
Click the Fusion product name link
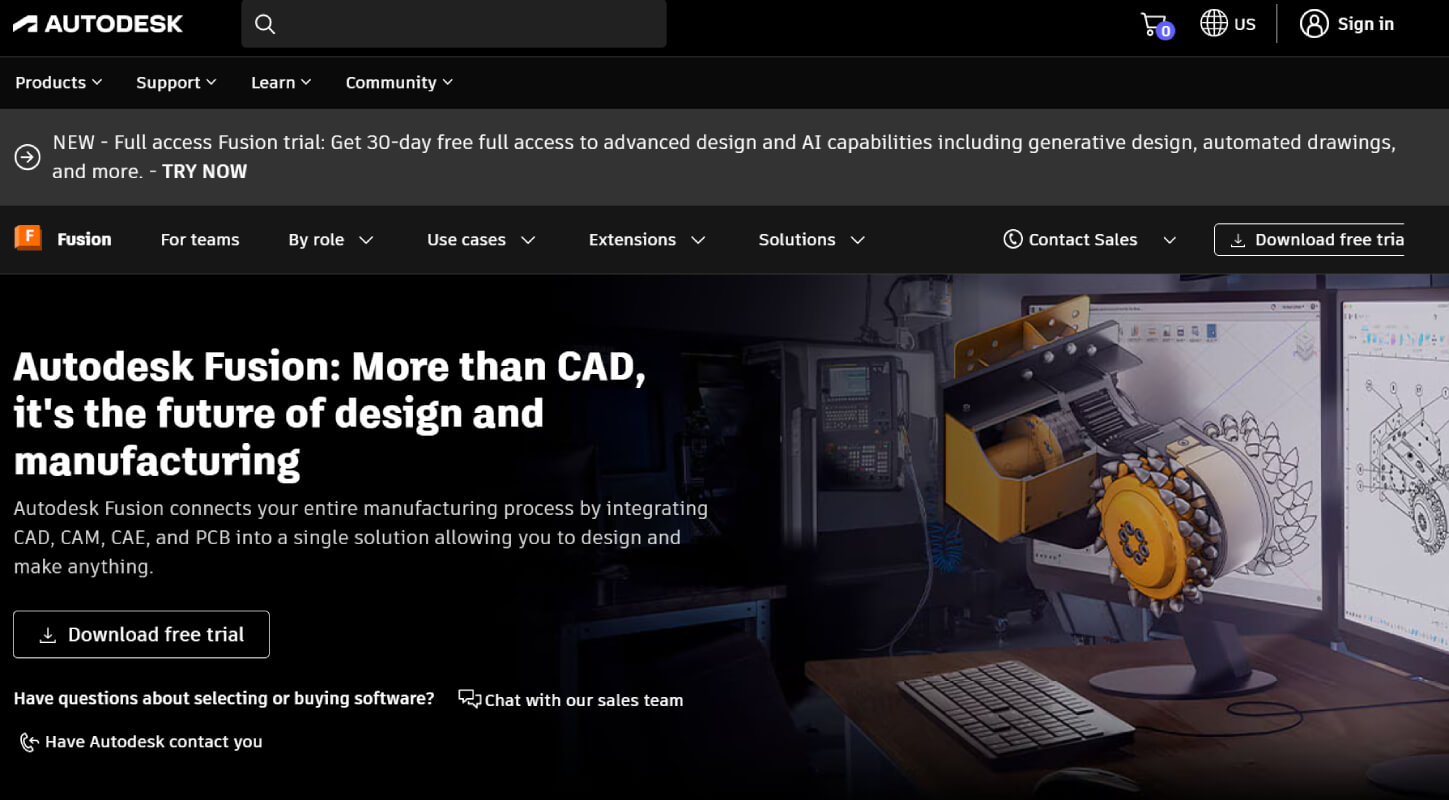click(x=84, y=239)
